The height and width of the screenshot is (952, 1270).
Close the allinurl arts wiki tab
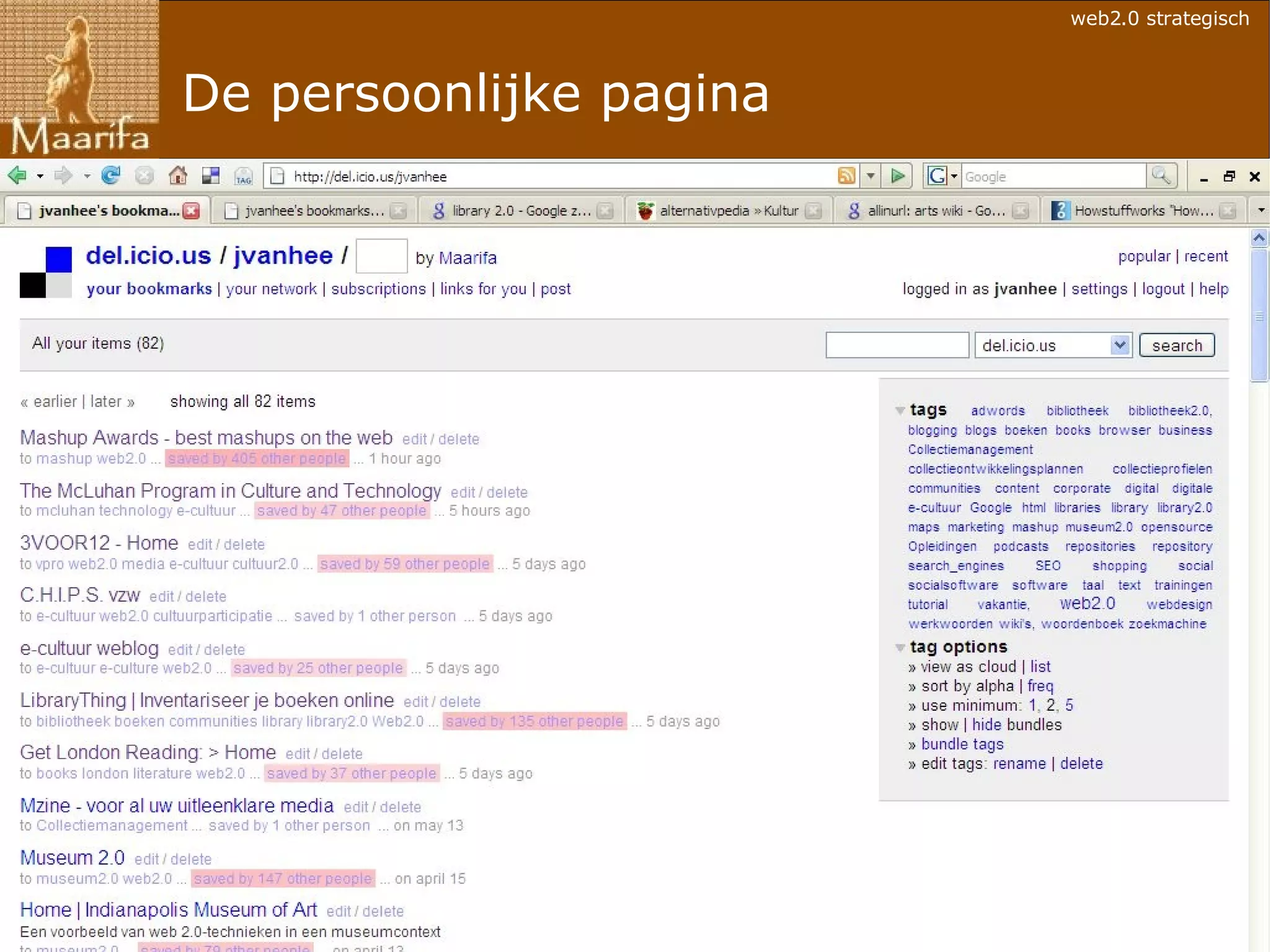tap(1020, 211)
